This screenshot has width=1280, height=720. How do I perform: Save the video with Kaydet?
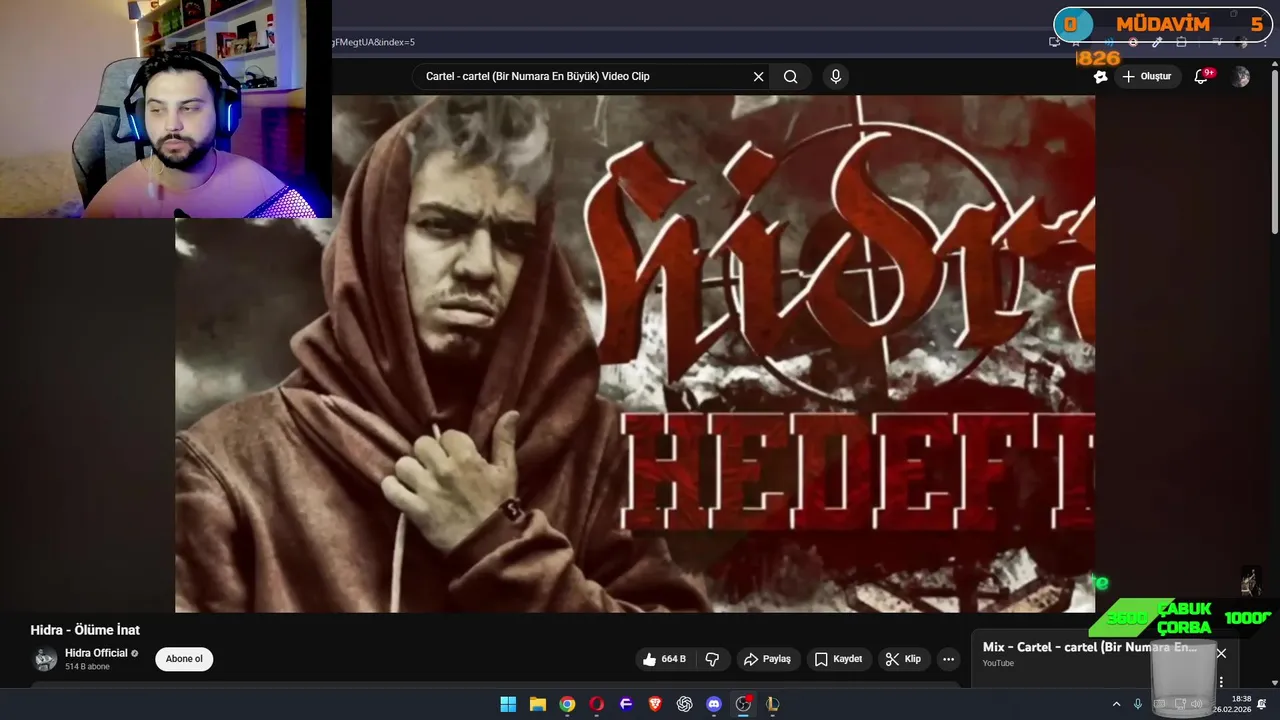838,659
